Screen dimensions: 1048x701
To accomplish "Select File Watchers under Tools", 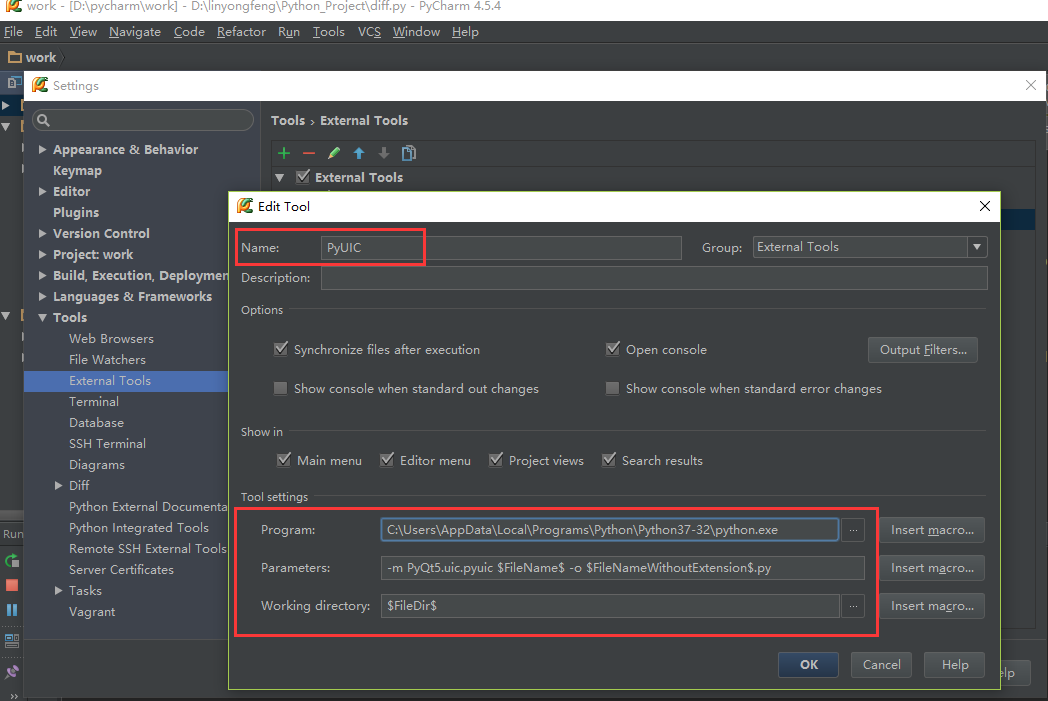I will [107, 360].
